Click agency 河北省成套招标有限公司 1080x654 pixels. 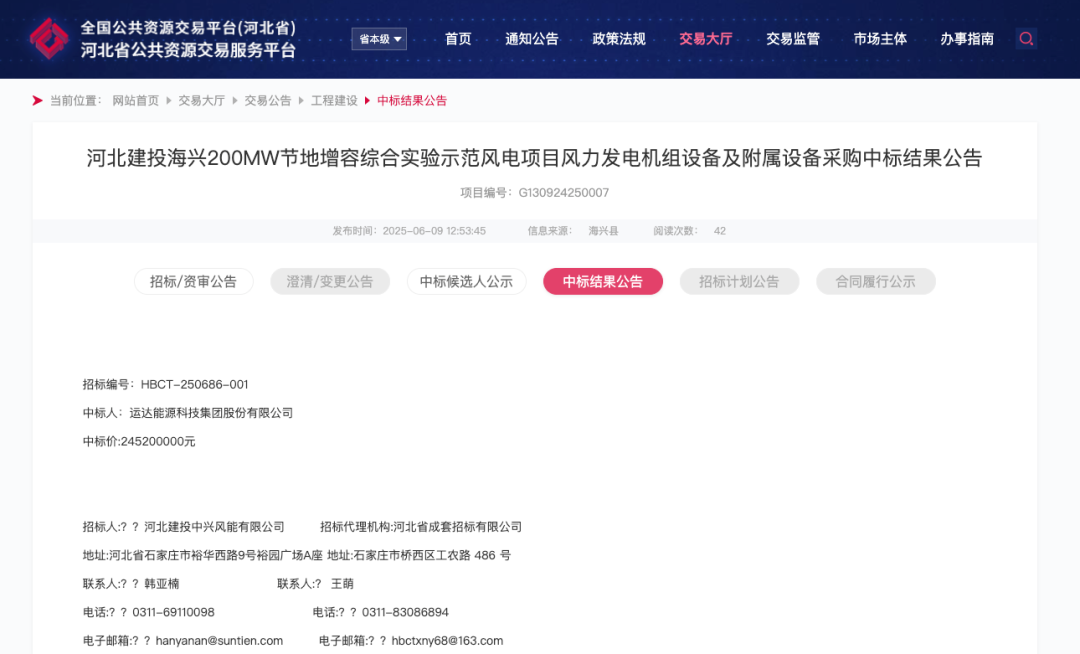click(457, 527)
